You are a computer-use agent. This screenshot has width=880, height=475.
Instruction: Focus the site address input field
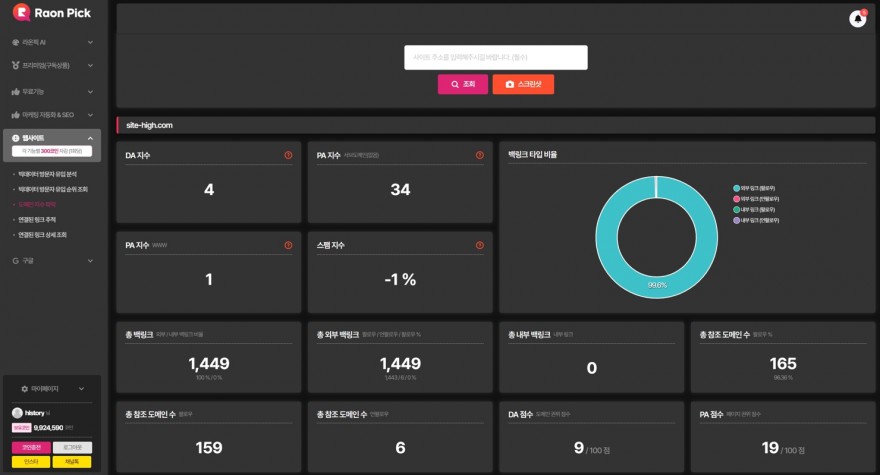pos(495,57)
